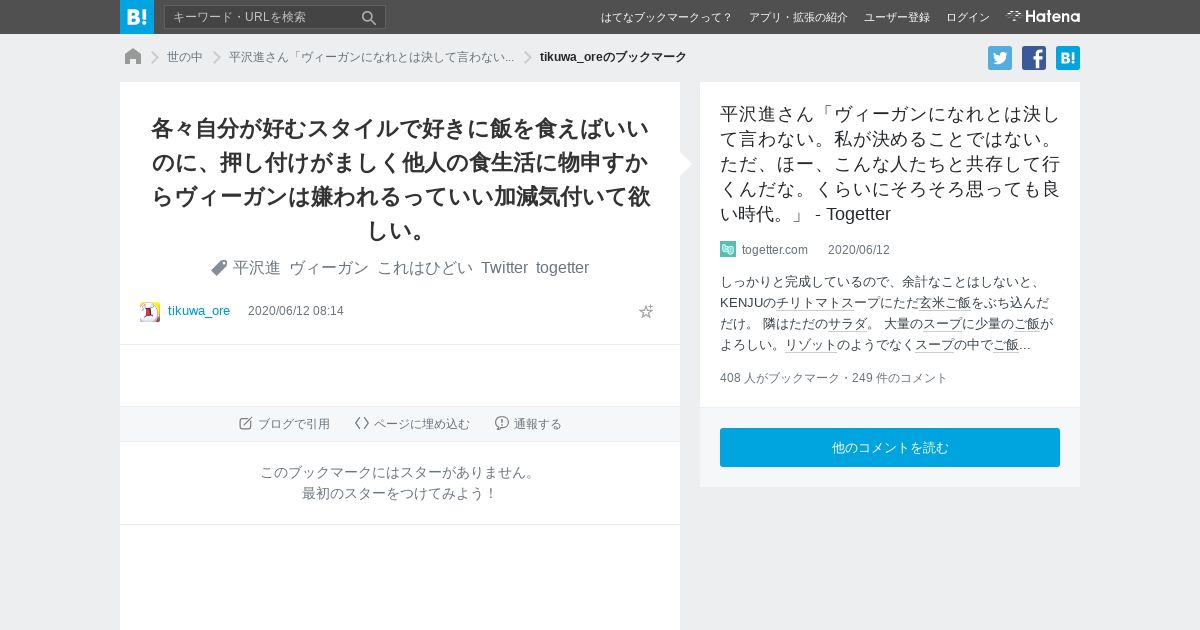
Task: Click text このブックマークにはスターがありません。
Action: tap(400, 472)
